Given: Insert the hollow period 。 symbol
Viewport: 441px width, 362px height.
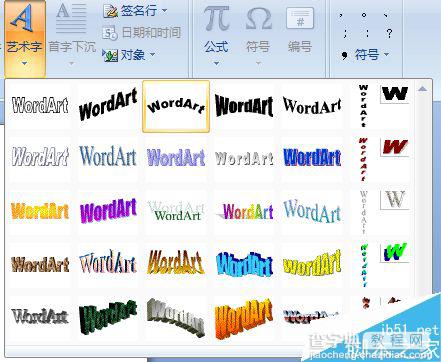Looking at the screenshot, I should pos(364,15).
